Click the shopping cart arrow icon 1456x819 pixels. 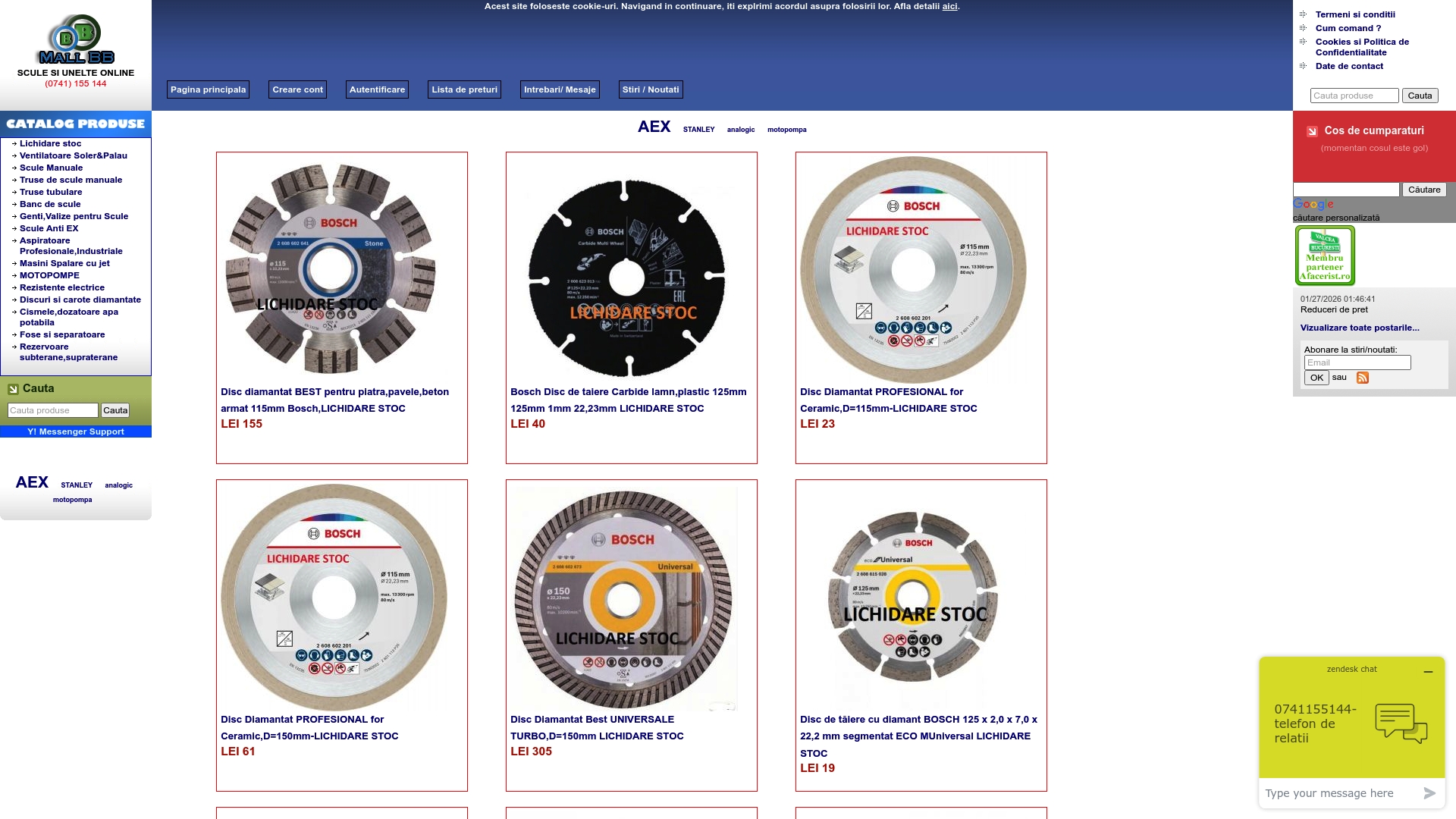1312,131
